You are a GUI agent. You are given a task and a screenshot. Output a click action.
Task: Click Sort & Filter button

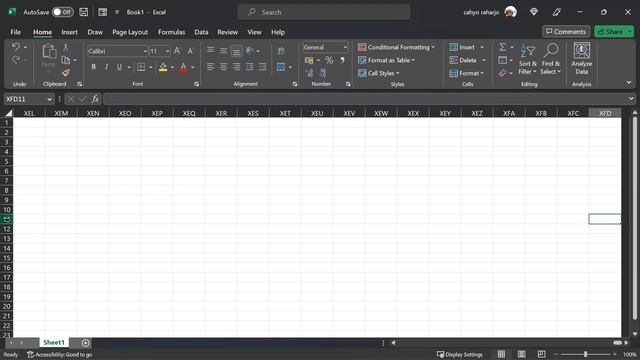tap(528, 59)
